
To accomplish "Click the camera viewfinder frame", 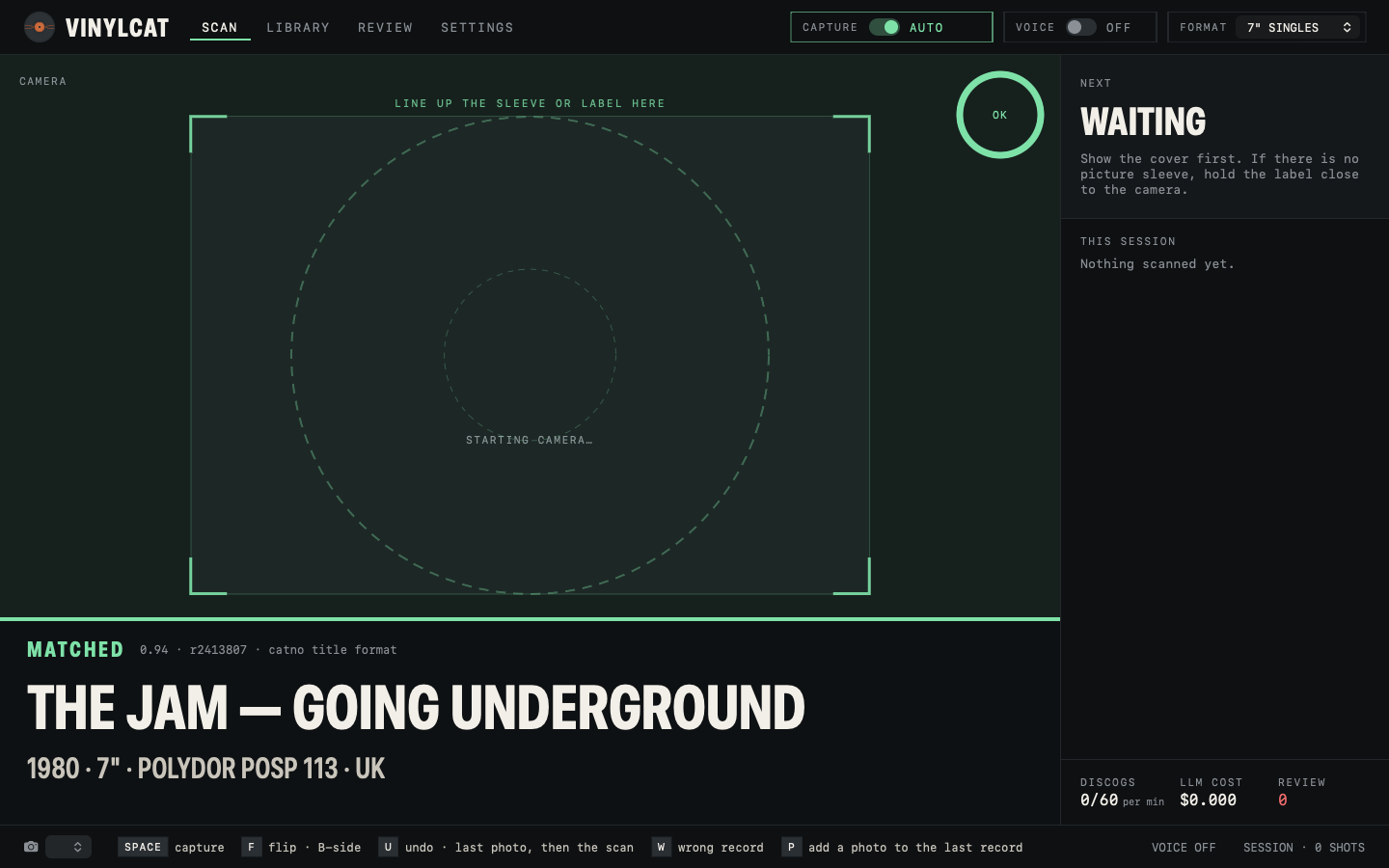I will 530,355.
